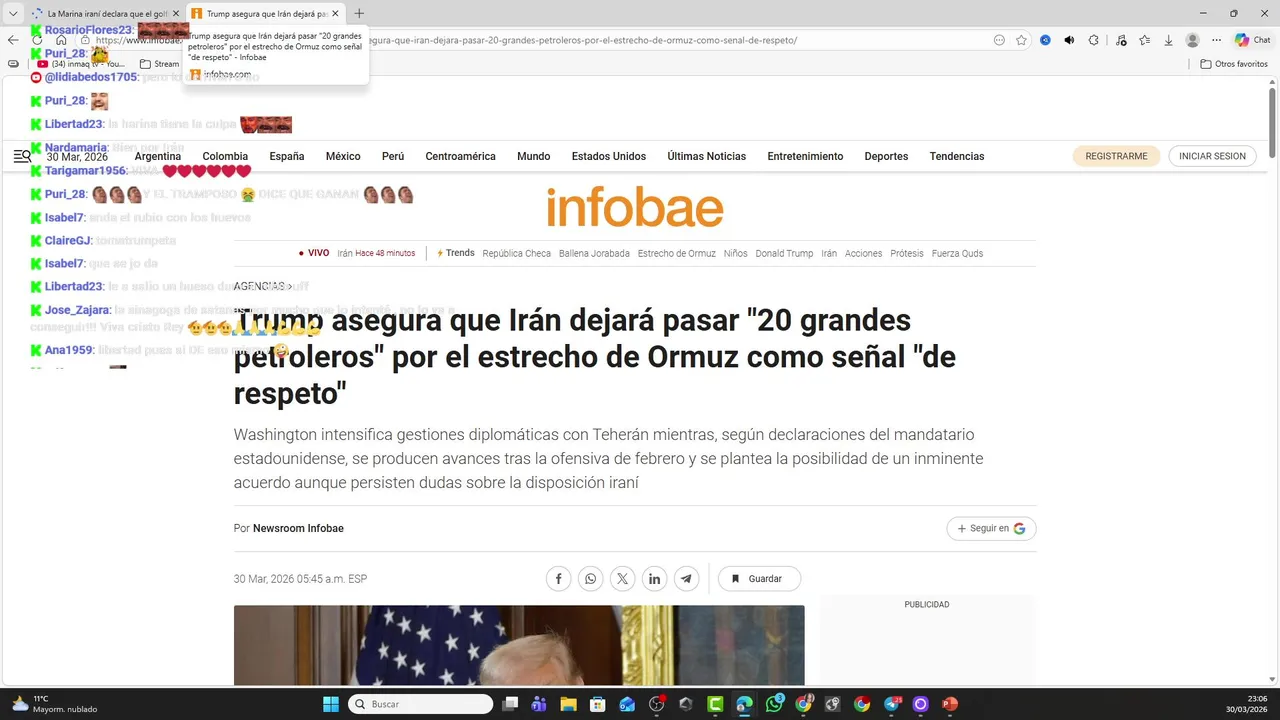Open Estrecho de Ormuz trend

point(677,253)
